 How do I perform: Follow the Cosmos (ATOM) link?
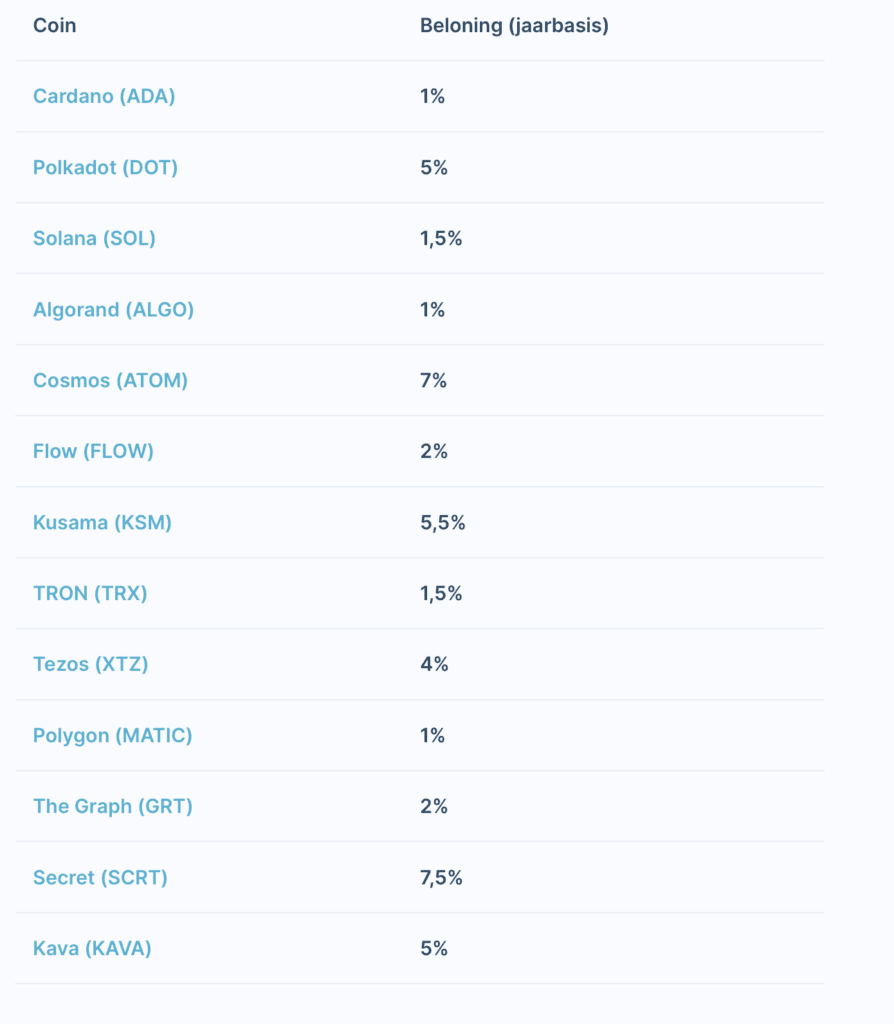click(x=110, y=380)
